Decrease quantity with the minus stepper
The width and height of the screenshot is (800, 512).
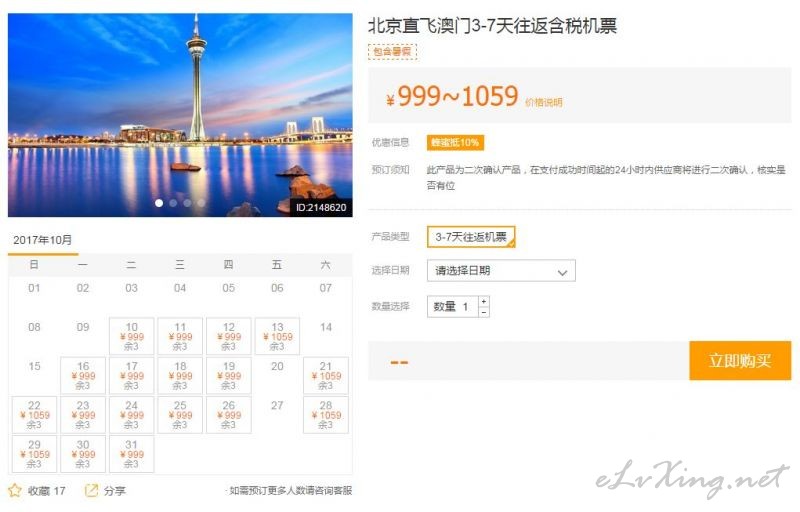(484, 312)
